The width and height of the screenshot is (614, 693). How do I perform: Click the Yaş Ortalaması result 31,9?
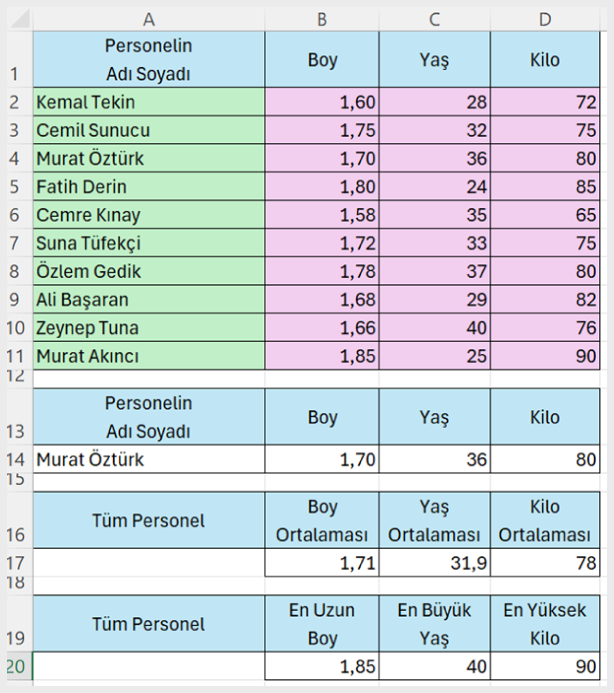tap(435, 563)
